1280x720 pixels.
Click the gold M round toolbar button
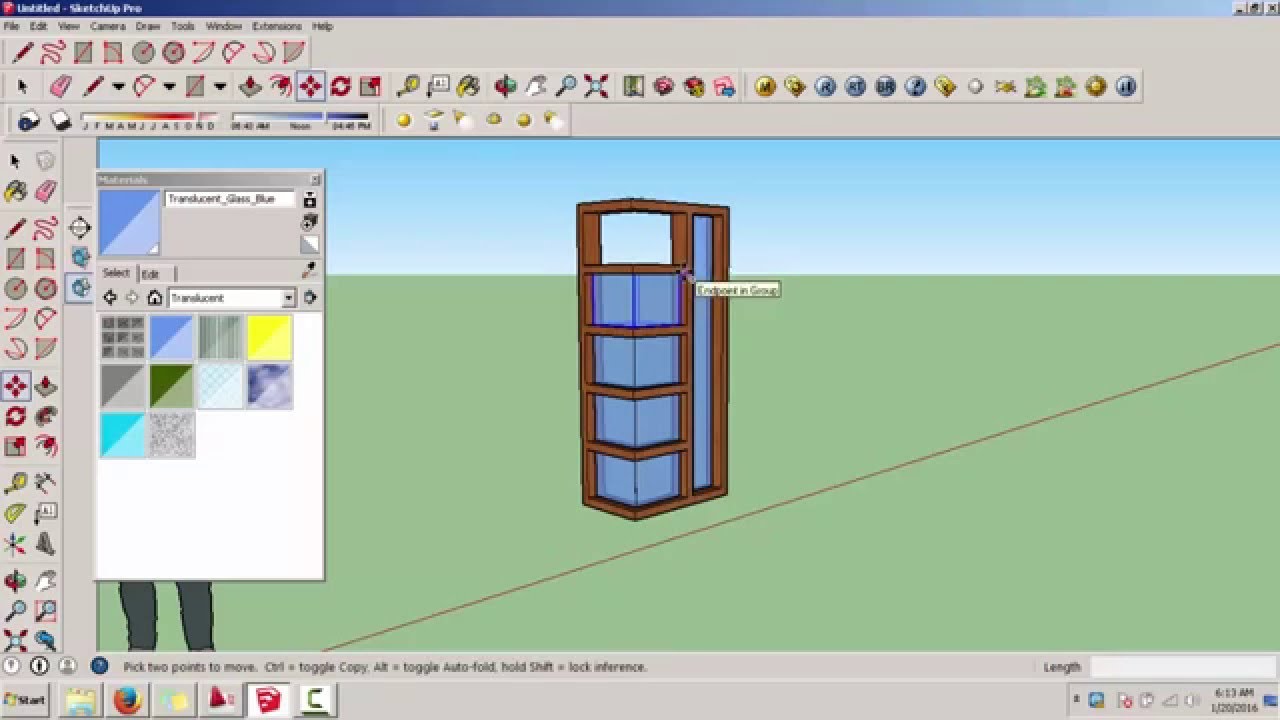[x=765, y=87]
